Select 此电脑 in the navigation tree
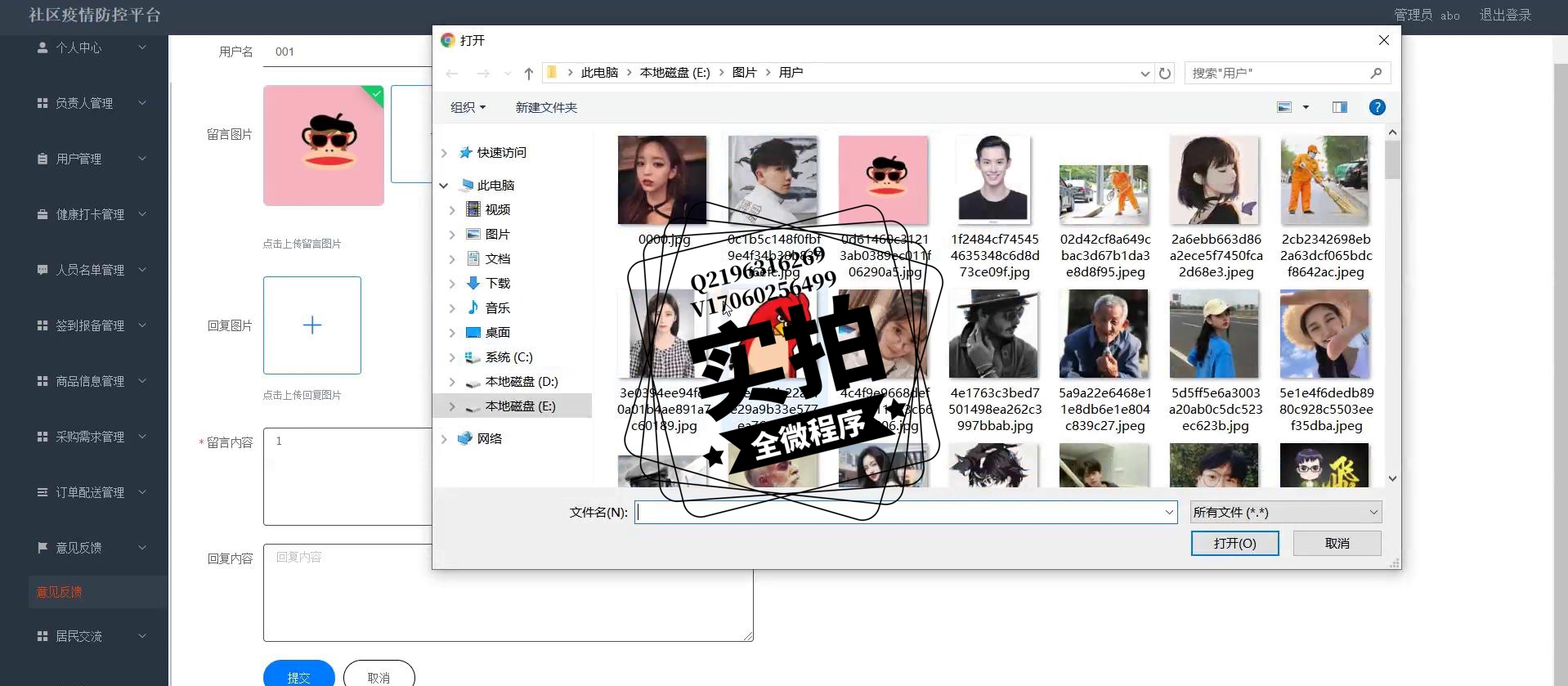Image resolution: width=1568 pixels, height=686 pixels. [487, 186]
